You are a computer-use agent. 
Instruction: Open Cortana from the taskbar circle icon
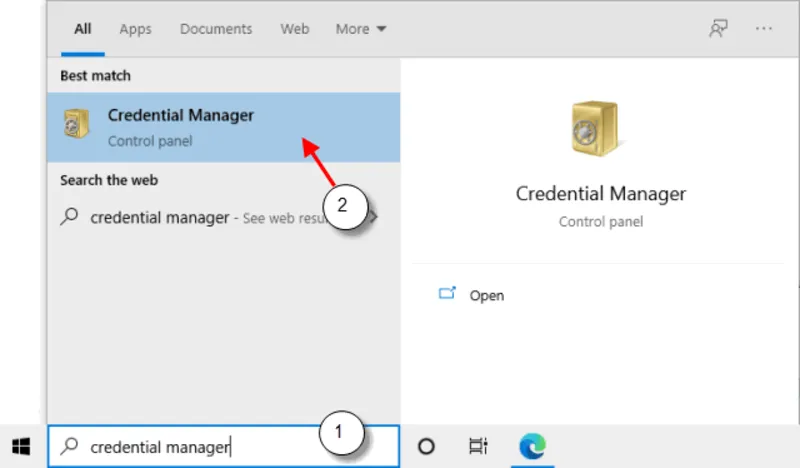pyautogui.click(x=426, y=446)
